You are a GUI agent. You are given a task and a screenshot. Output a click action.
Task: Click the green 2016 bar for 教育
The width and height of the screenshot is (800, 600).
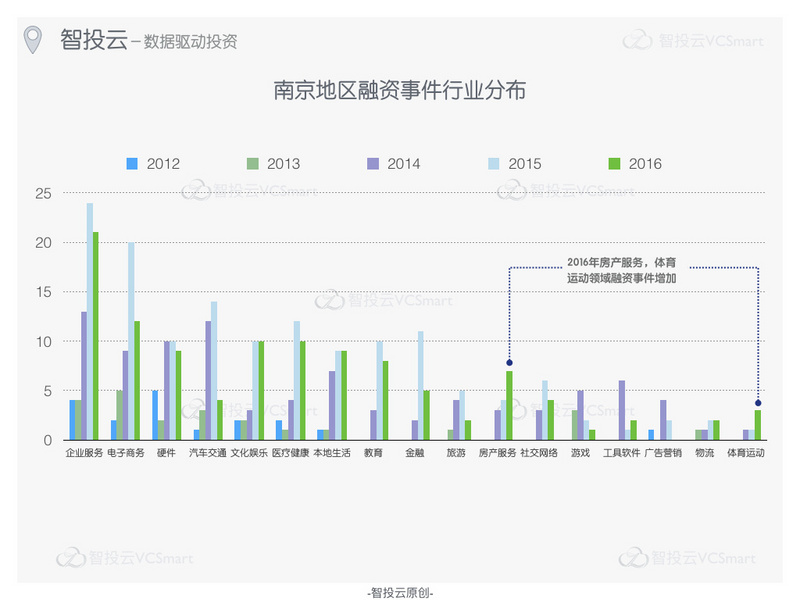point(385,400)
